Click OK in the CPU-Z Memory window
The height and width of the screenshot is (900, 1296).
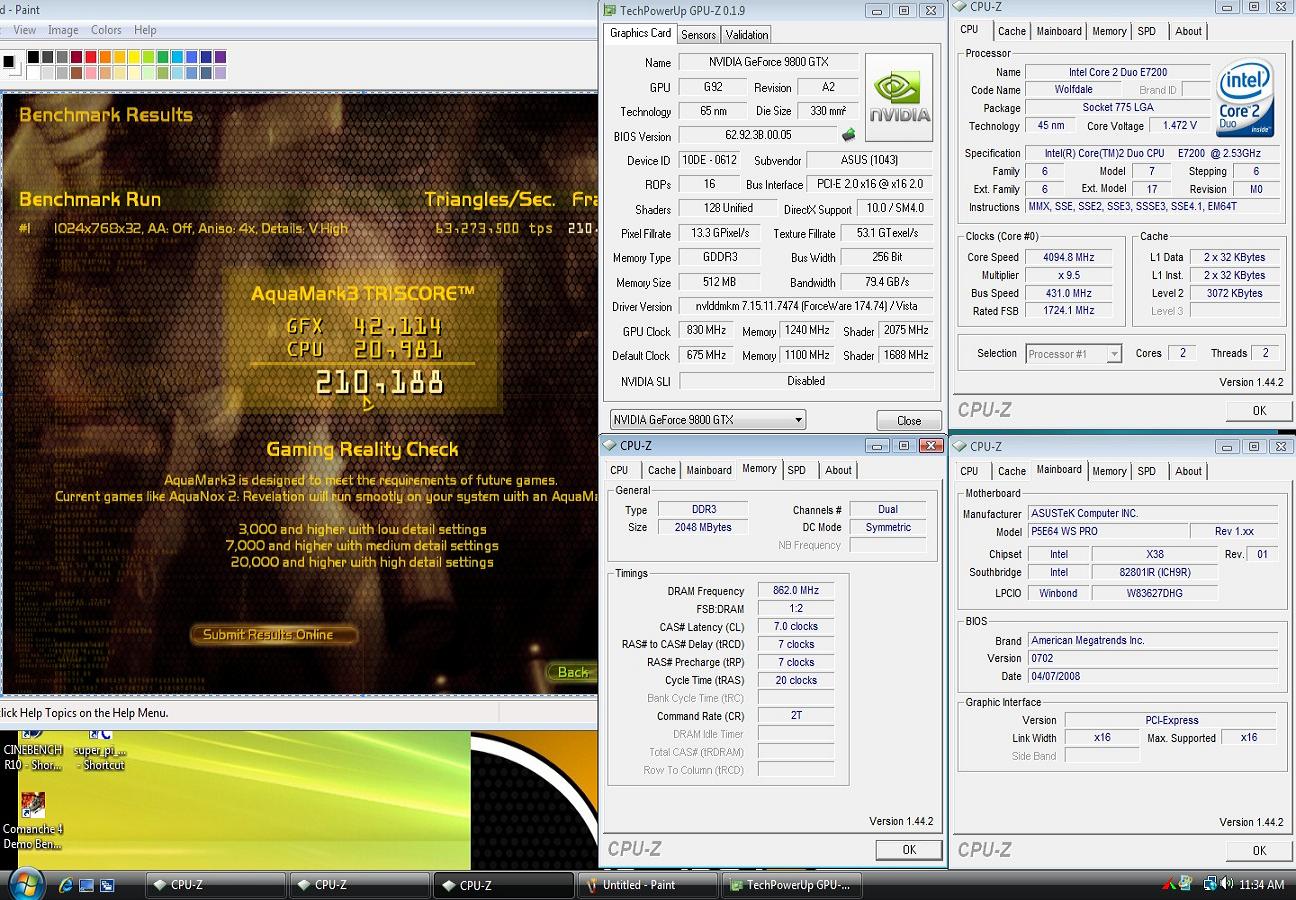908,849
